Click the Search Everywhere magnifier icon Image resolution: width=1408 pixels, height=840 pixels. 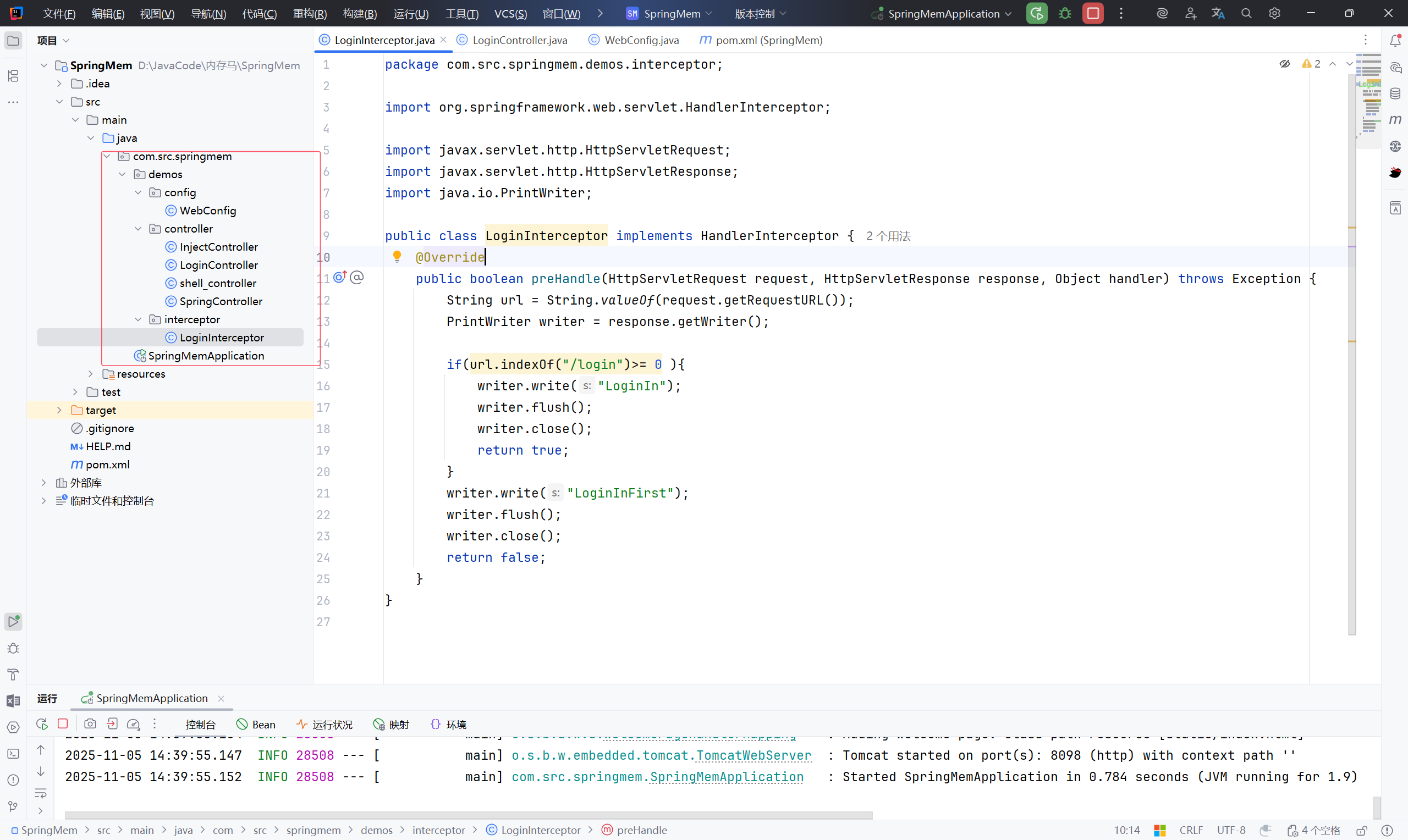click(x=1246, y=14)
